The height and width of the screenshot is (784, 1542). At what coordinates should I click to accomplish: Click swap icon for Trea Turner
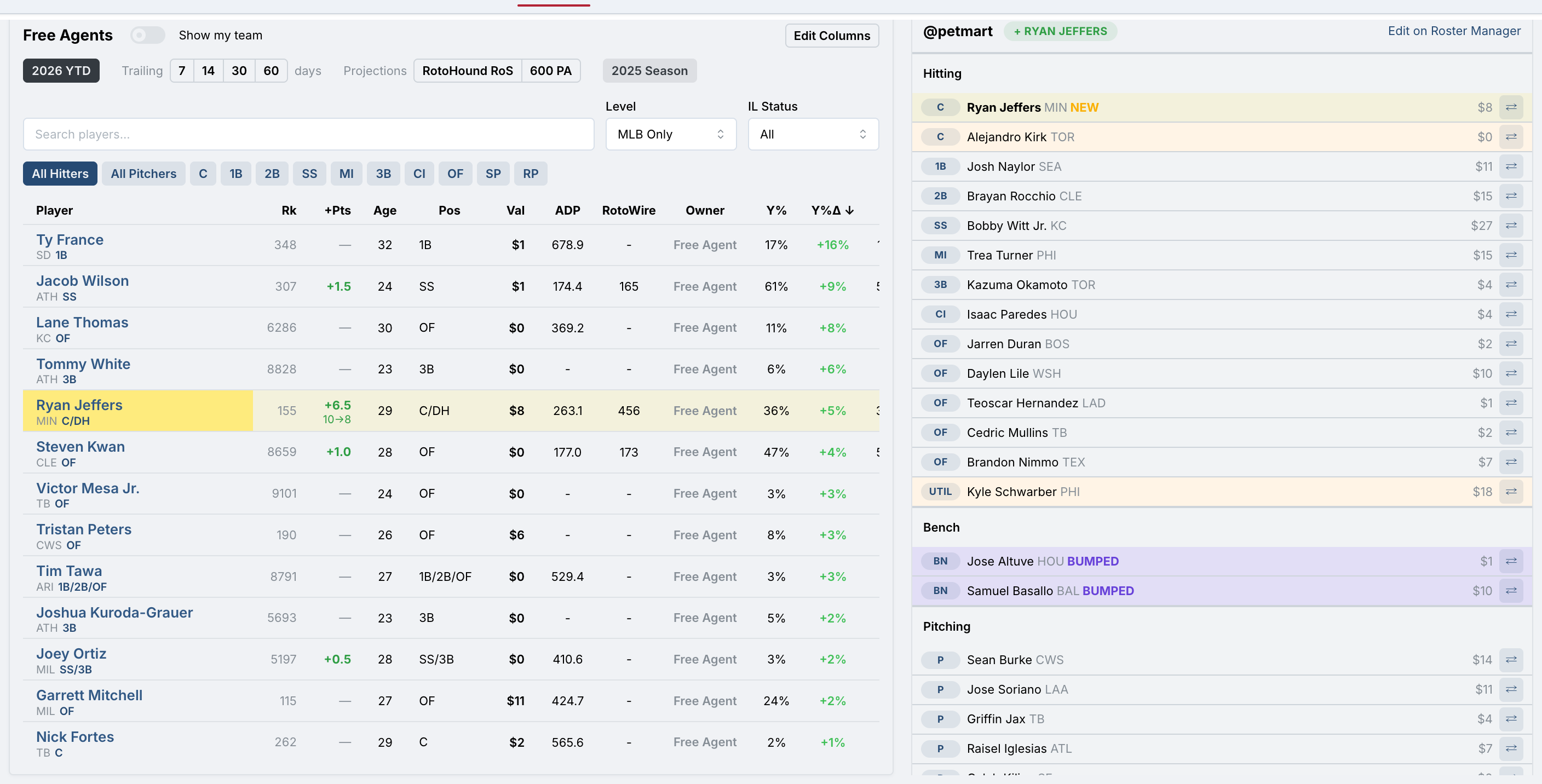coord(1511,255)
